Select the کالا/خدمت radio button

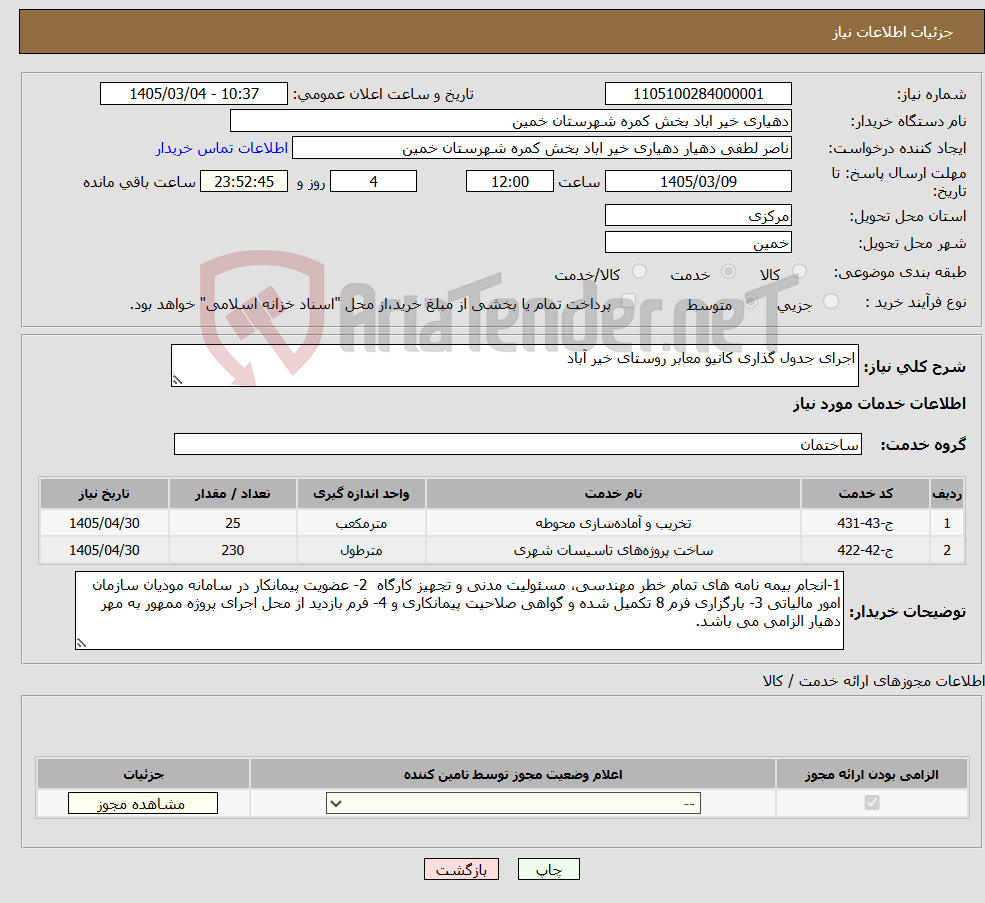pos(639,271)
